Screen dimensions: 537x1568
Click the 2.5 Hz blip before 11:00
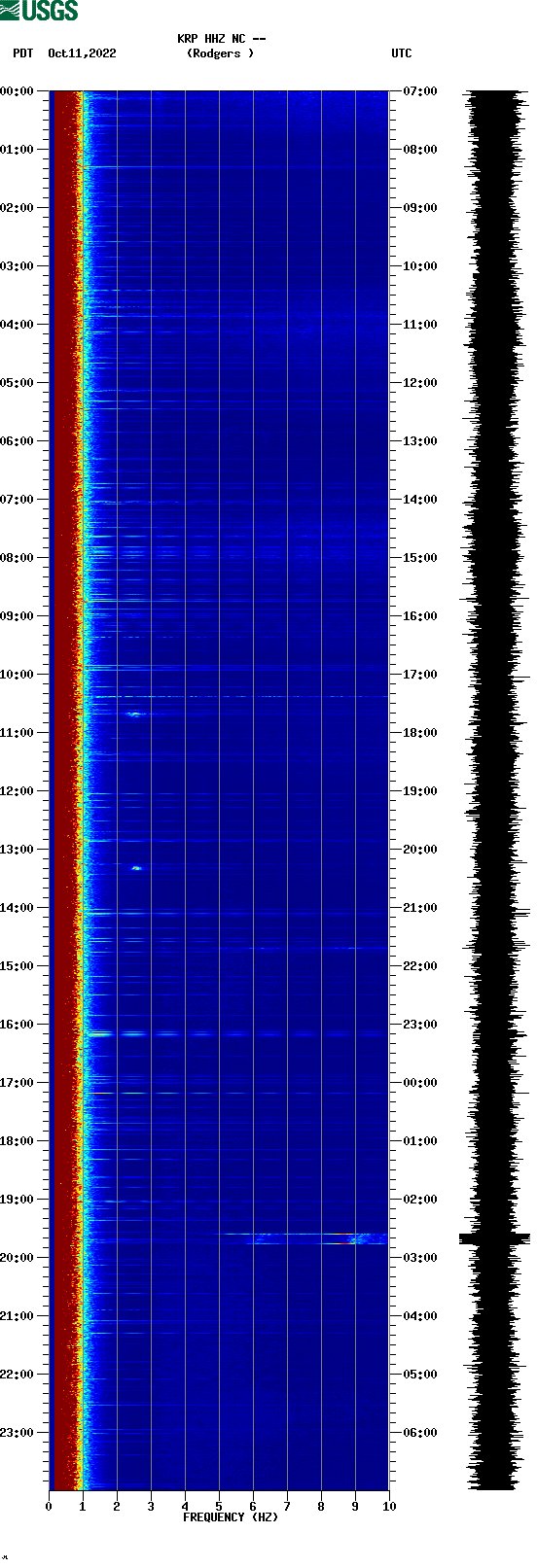pyautogui.click(x=133, y=714)
